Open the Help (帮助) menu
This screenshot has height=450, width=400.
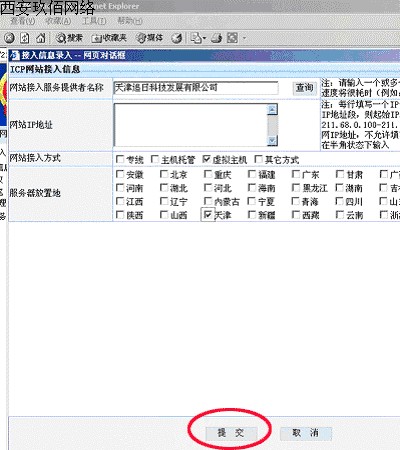pyautogui.click(x=130, y=21)
